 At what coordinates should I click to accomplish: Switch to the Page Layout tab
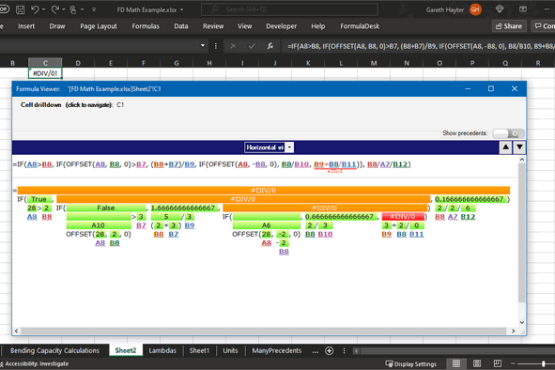pyautogui.click(x=98, y=26)
